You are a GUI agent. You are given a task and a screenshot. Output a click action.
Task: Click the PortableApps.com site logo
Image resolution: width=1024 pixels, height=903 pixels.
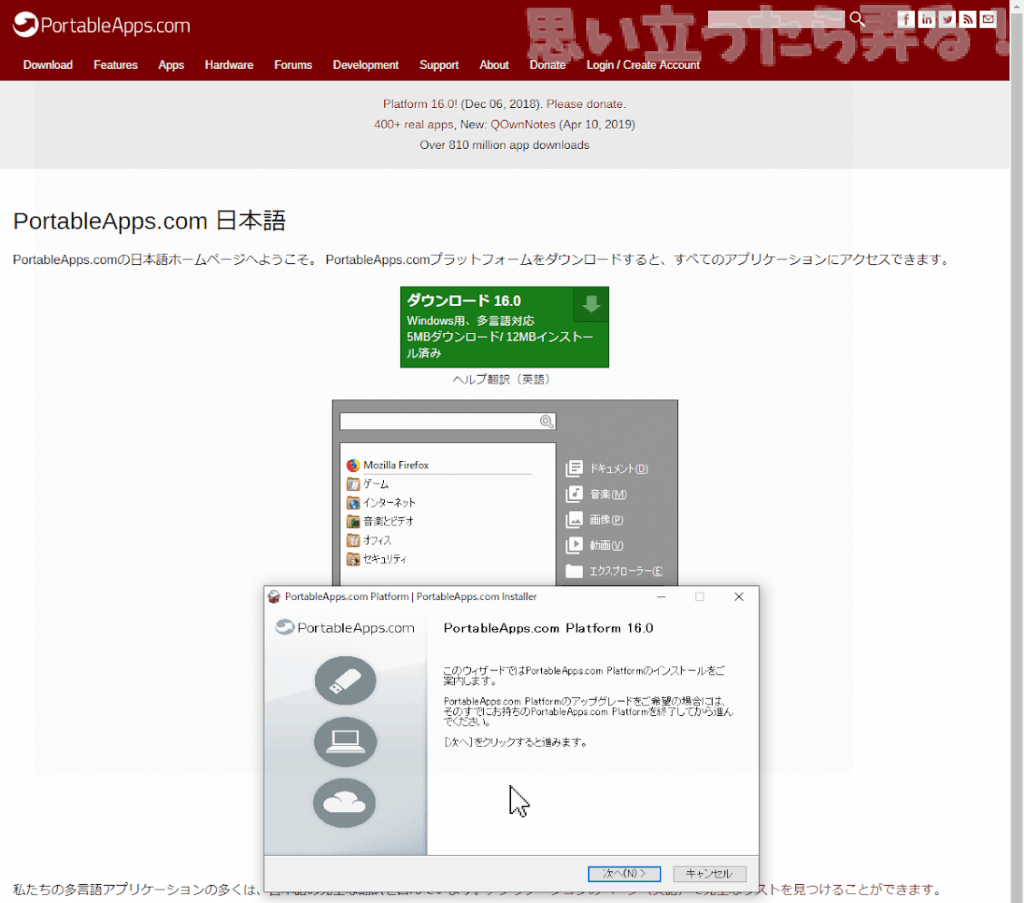tap(102, 25)
